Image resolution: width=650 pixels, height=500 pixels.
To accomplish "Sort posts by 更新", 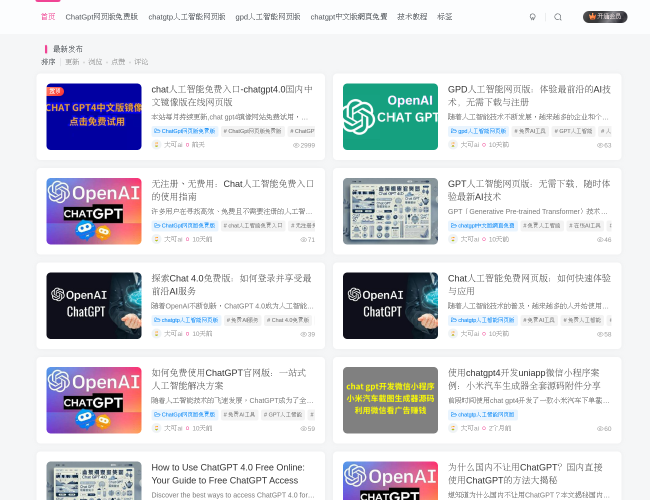I will 72,62.
